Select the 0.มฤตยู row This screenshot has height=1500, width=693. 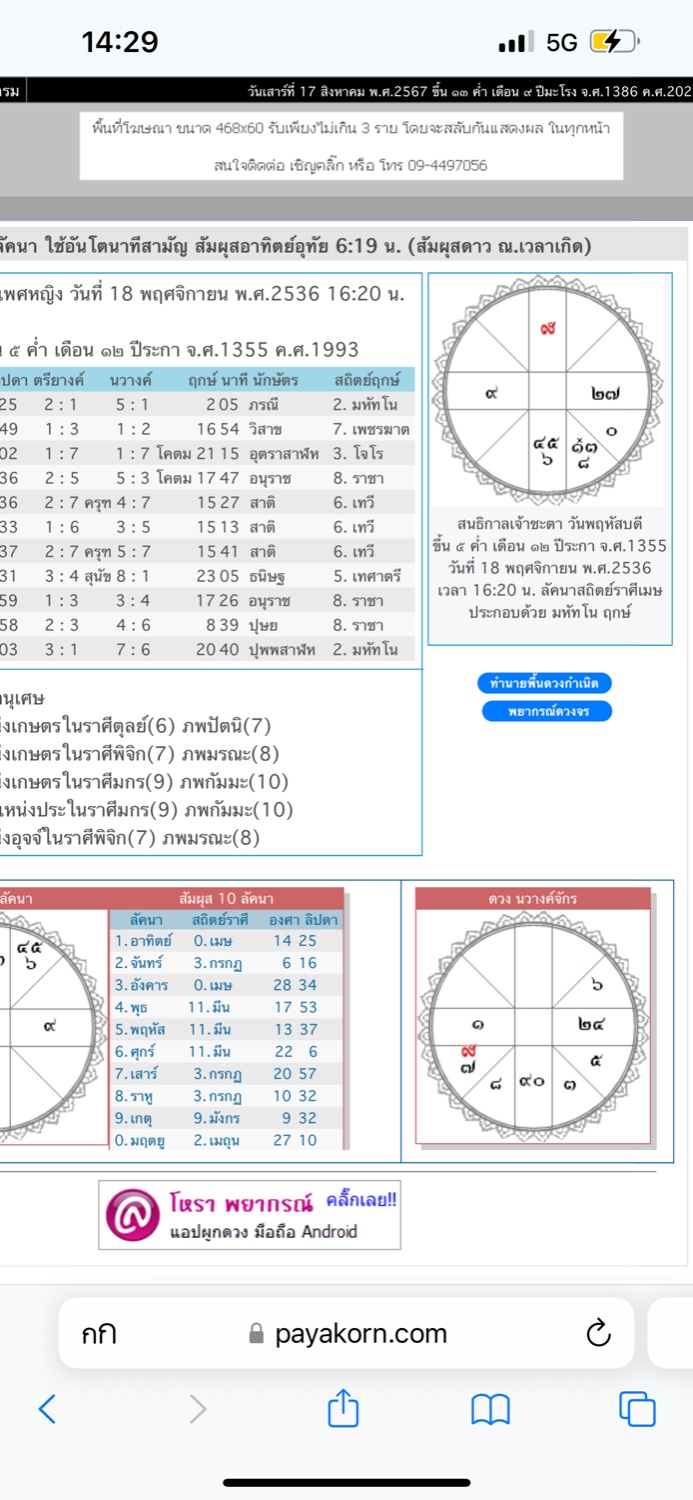[x=226, y=1140]
